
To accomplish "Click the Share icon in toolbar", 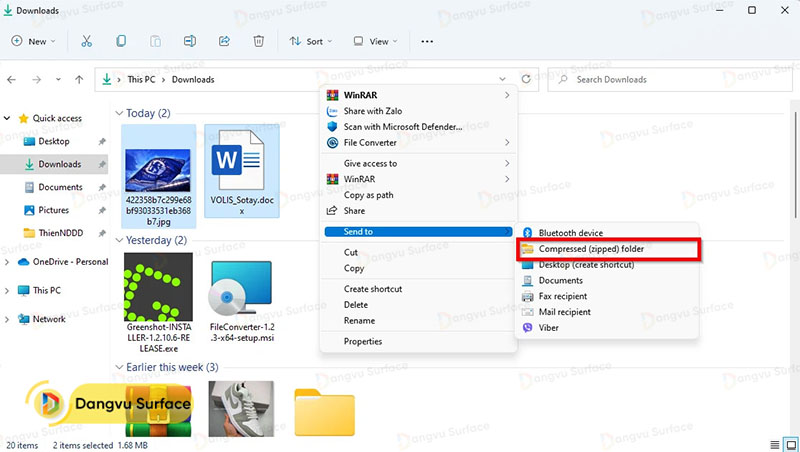I will [x=224, y=42].
